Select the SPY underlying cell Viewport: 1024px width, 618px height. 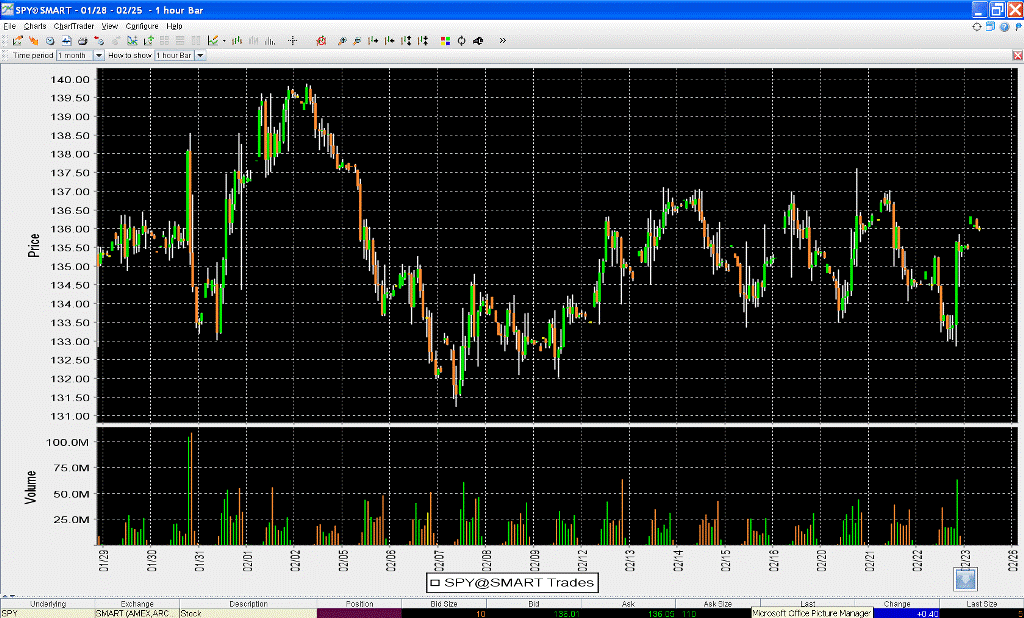coord(48,613)
